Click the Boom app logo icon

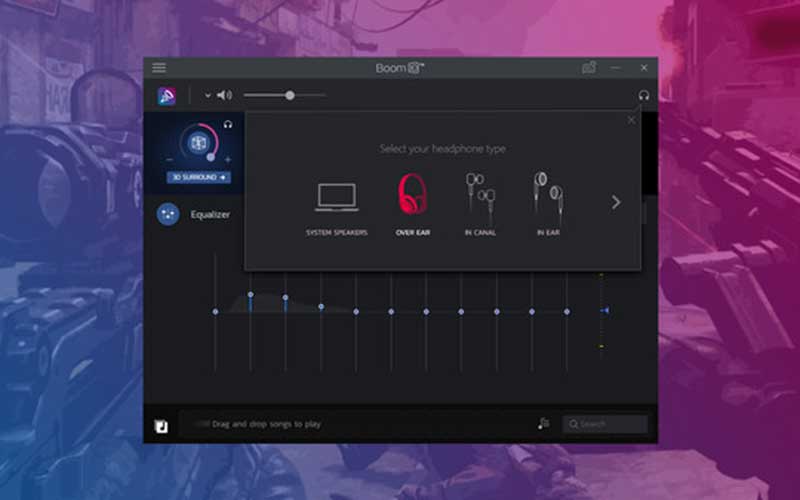tap(166, 96)
